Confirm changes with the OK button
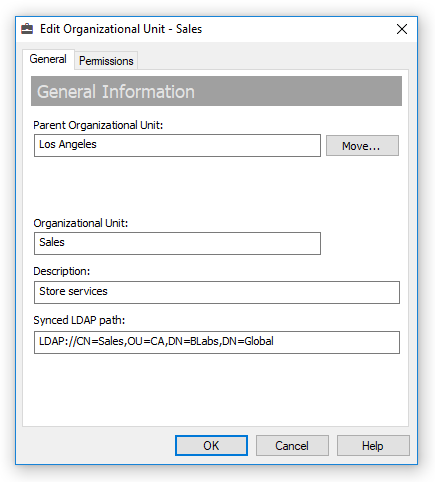 211,445
